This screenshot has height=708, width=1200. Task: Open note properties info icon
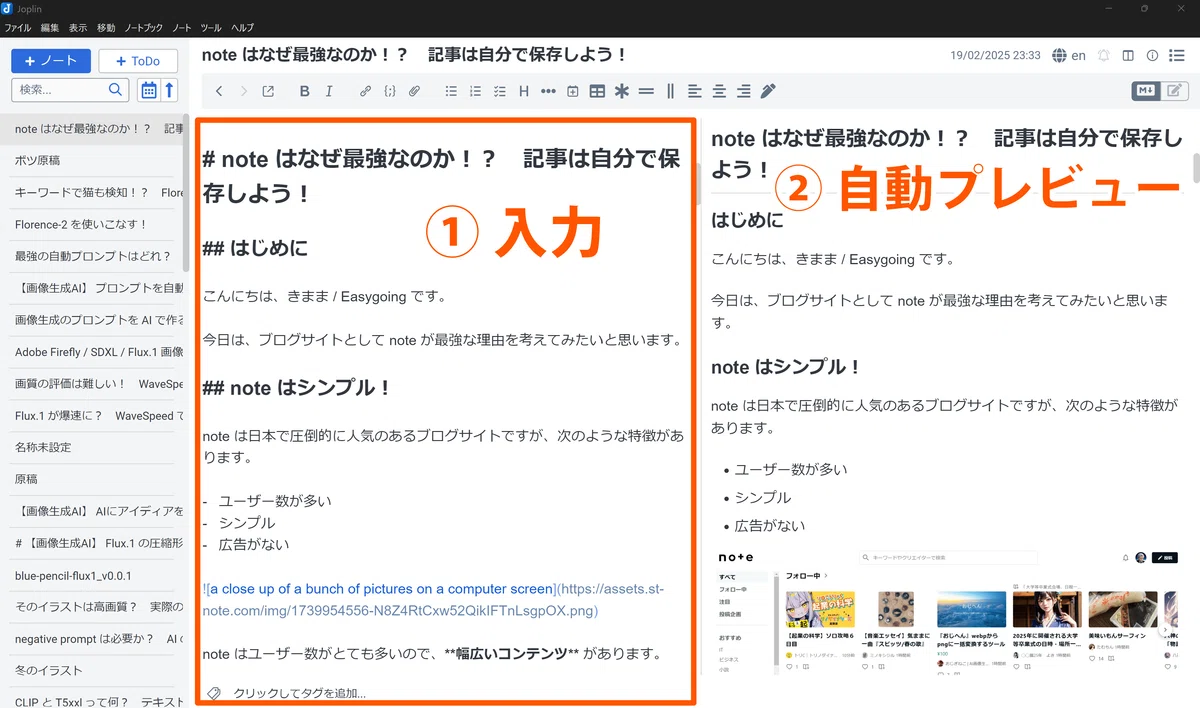[1152, 56]
